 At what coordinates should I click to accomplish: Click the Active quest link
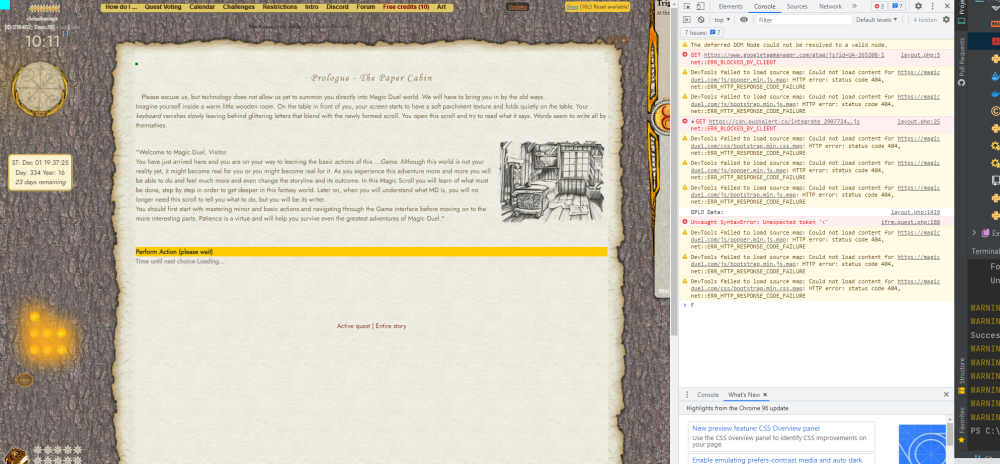[354, 326]
